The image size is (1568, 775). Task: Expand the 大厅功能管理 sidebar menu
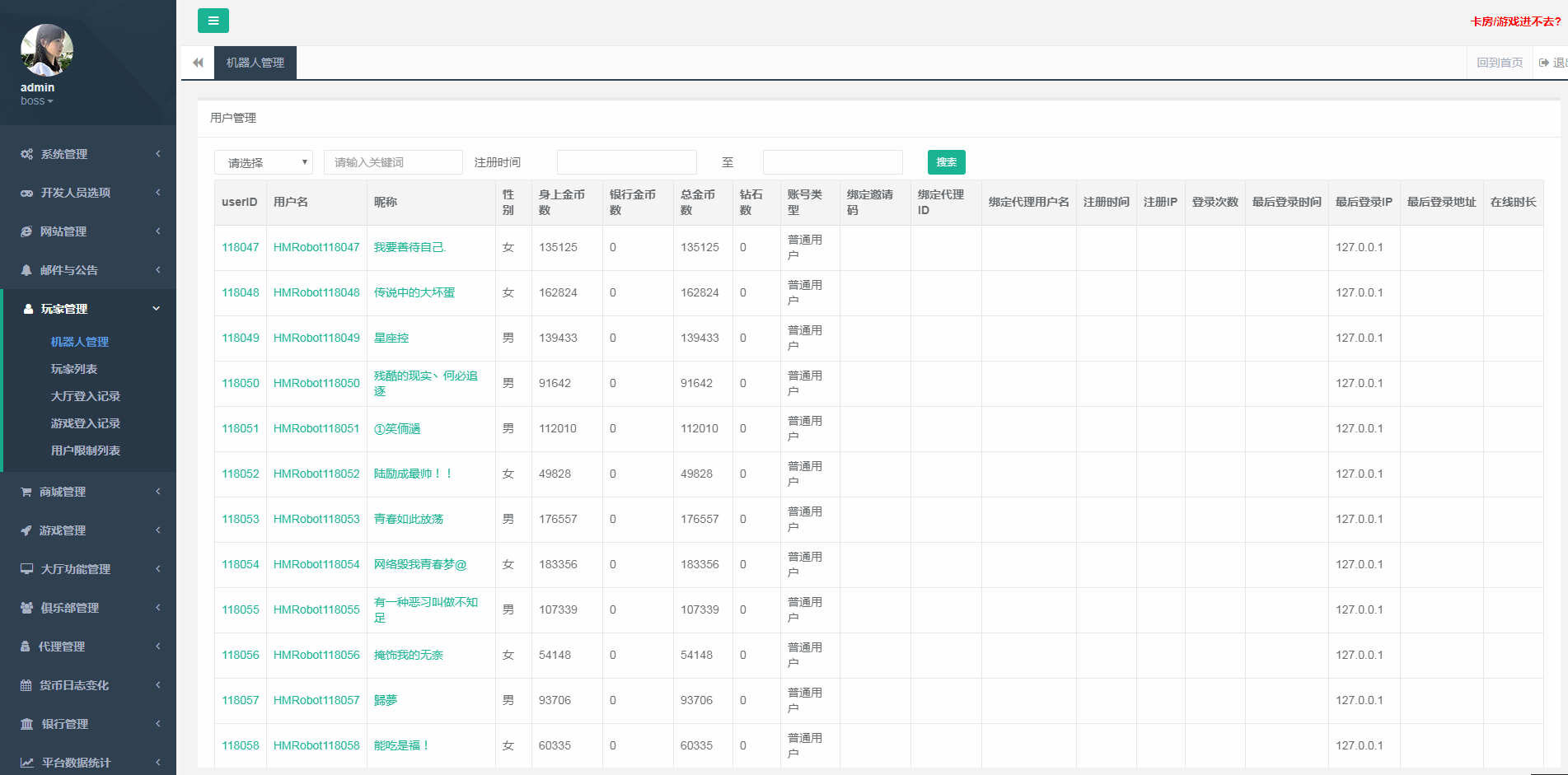(x=88, y=569)
